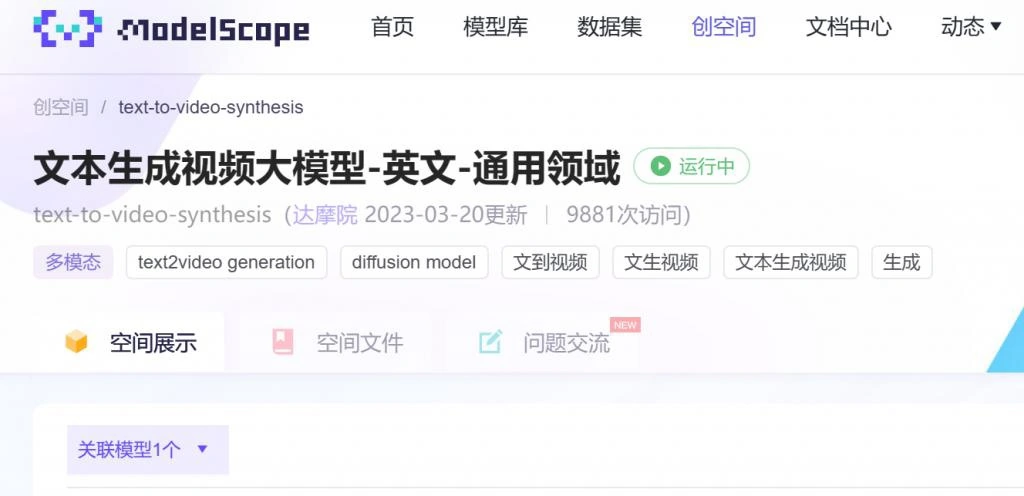Click the 创空间 breadcrumb link
Screen dimensions: 1024x496
point(61,107)
